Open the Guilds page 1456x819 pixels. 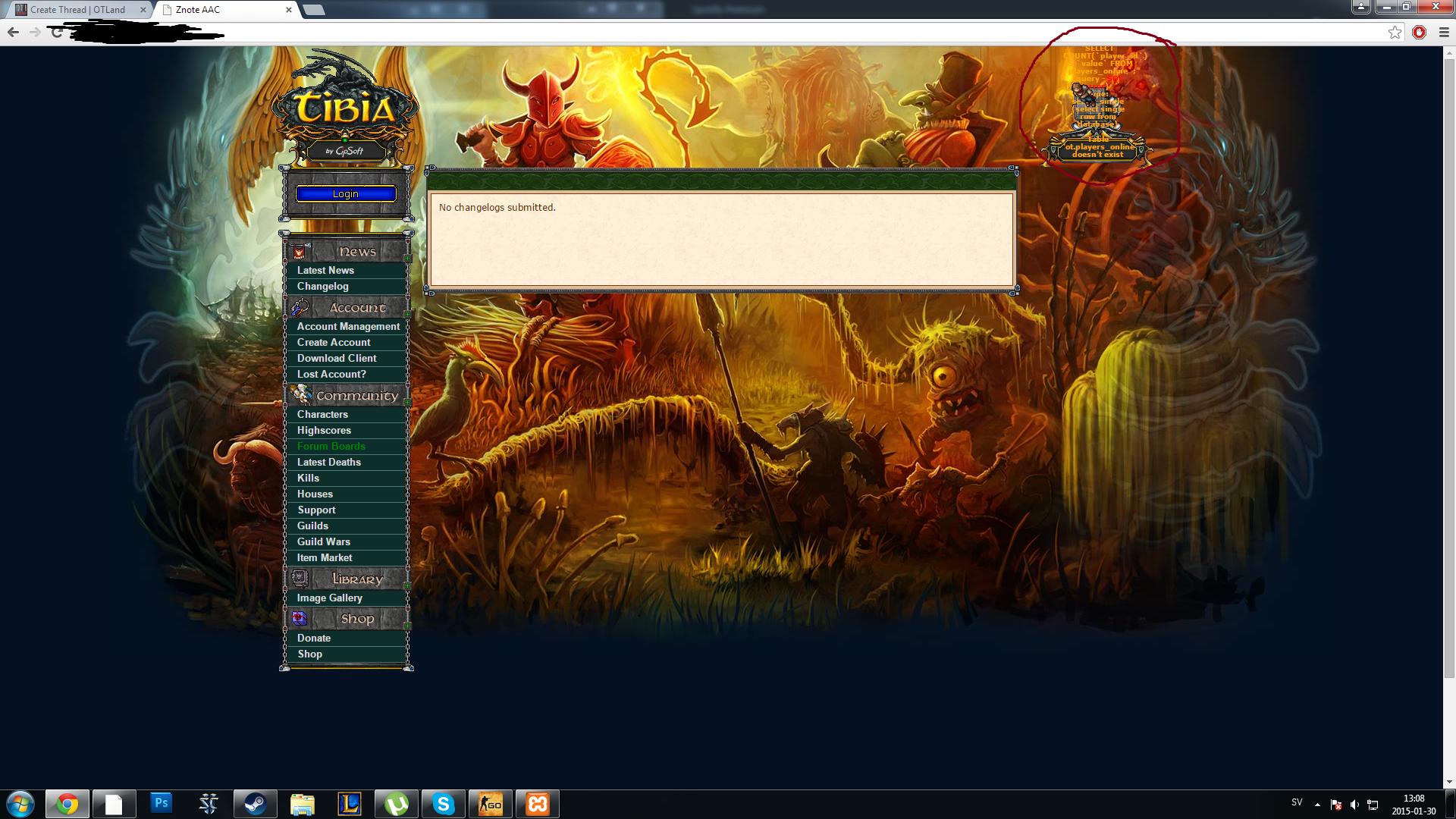pyautogui.click(x=312, y=526)
